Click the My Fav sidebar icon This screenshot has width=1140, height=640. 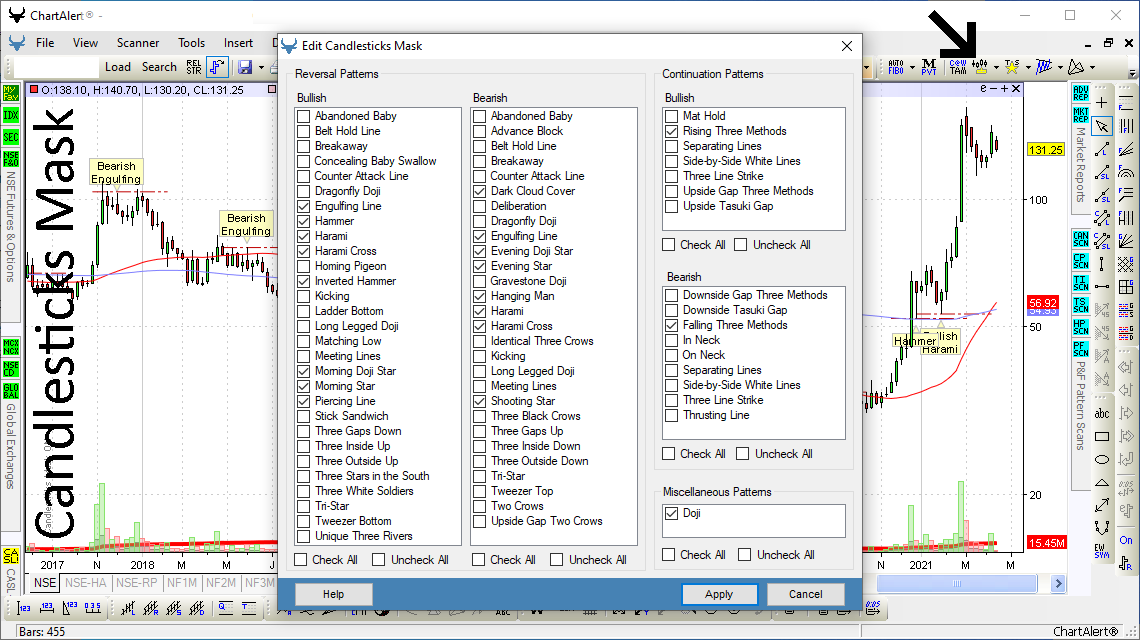click(11, 93)
